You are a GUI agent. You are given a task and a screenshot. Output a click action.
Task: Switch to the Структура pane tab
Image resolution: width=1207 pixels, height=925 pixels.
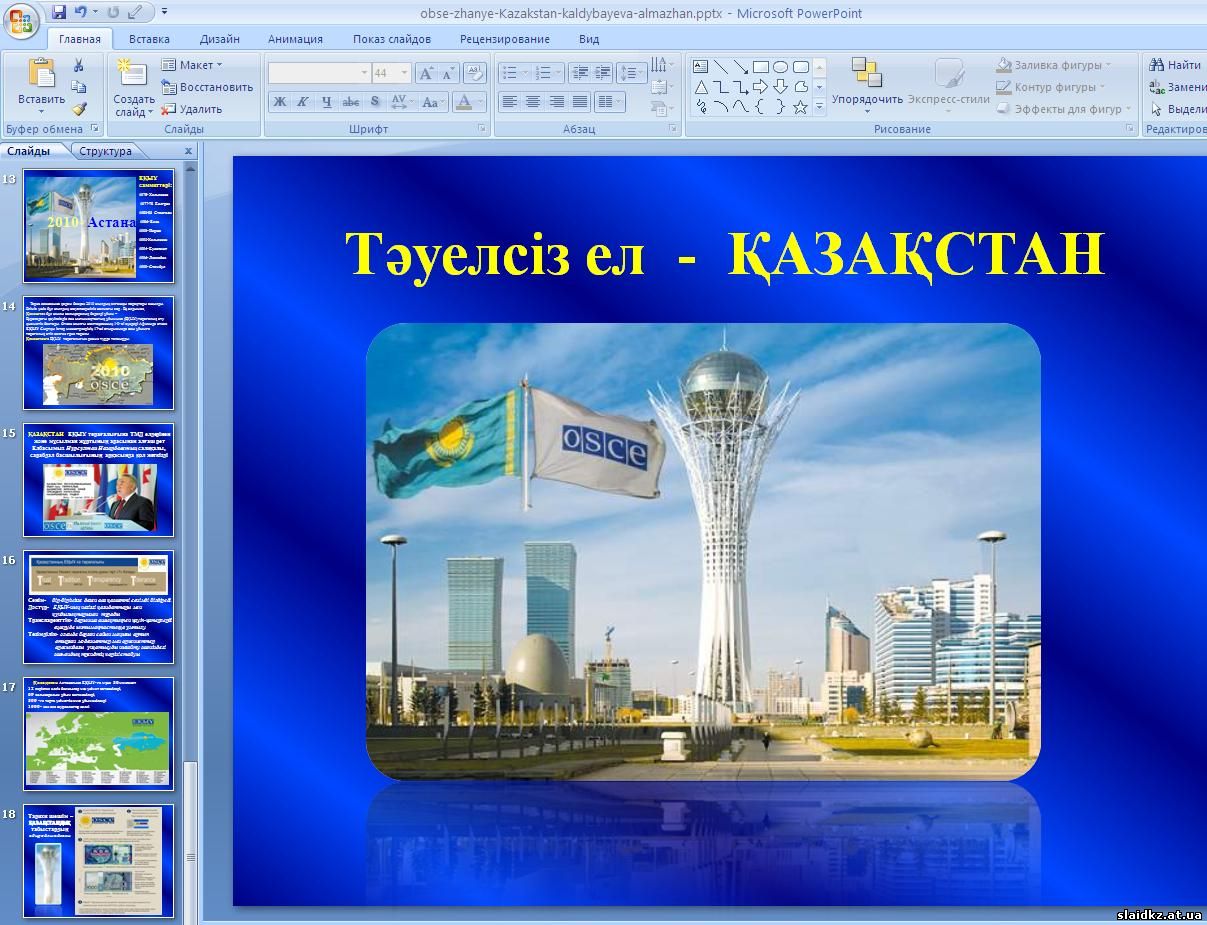click(x=106, y=151)
